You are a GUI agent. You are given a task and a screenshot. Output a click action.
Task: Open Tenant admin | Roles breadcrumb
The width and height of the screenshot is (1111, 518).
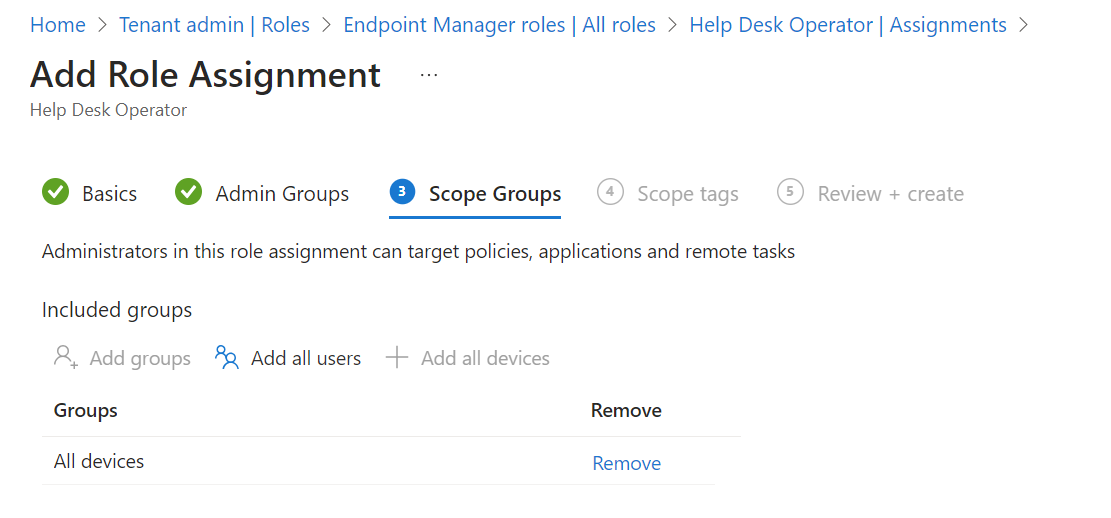click(x=214, y=25)
